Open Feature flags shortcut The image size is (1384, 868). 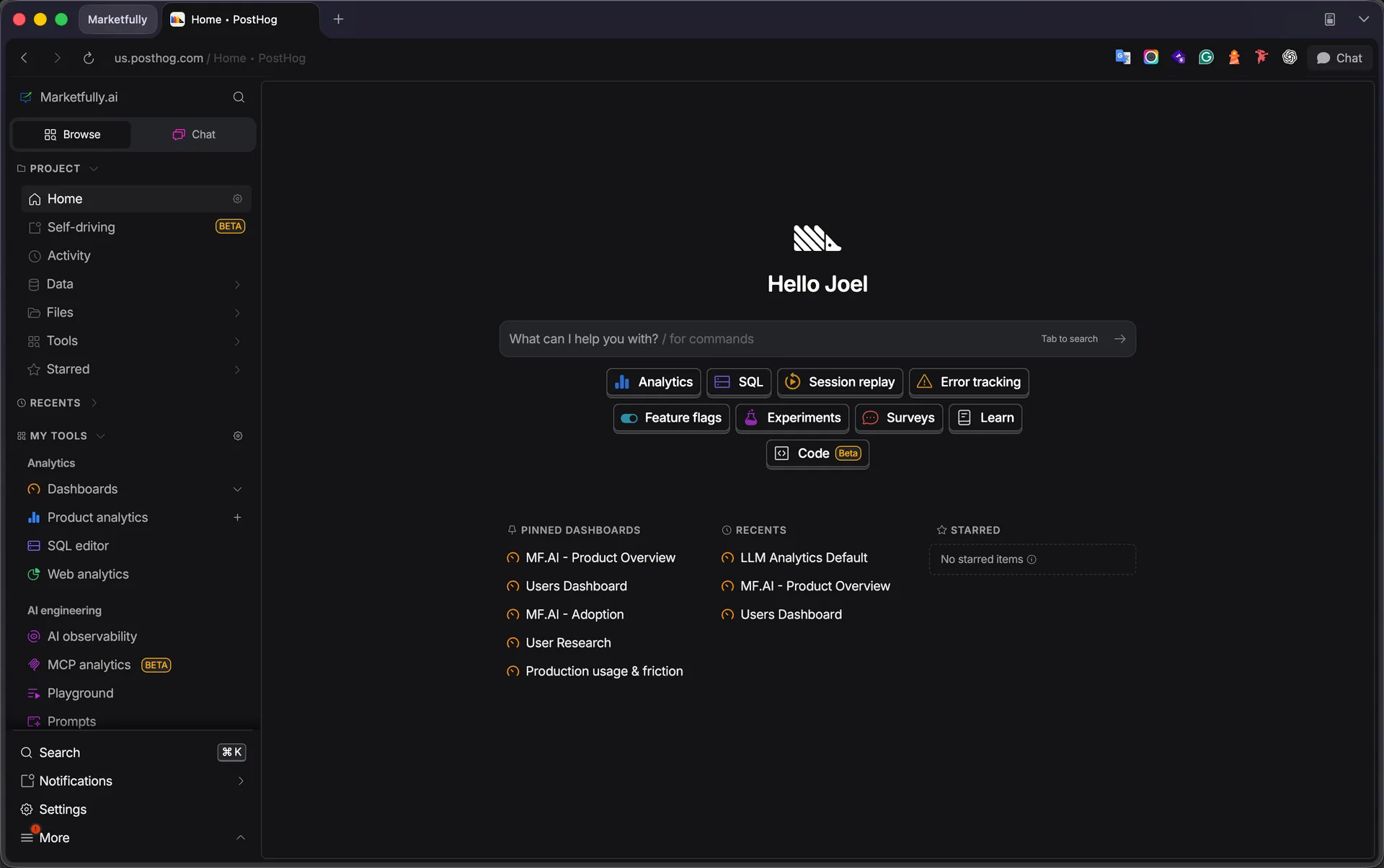(x=671, y=418)
